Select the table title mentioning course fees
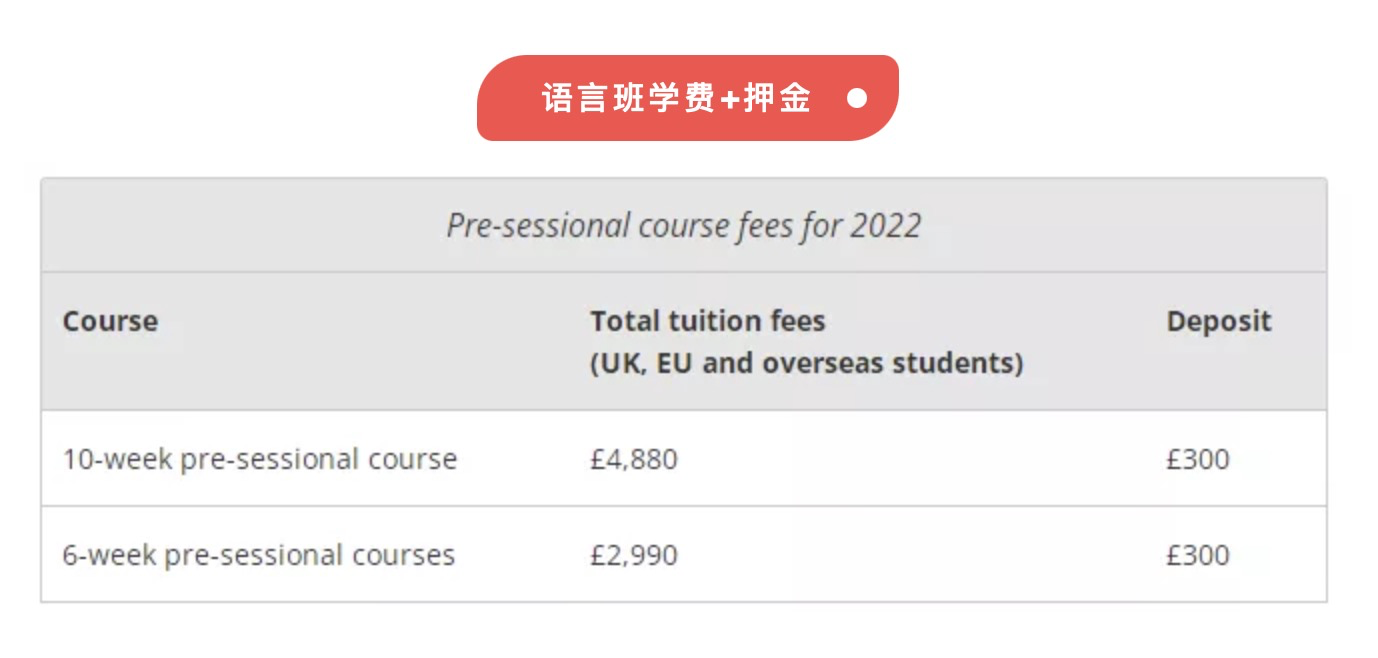This screenshot has width=1378, height=658. coord(683,226)
